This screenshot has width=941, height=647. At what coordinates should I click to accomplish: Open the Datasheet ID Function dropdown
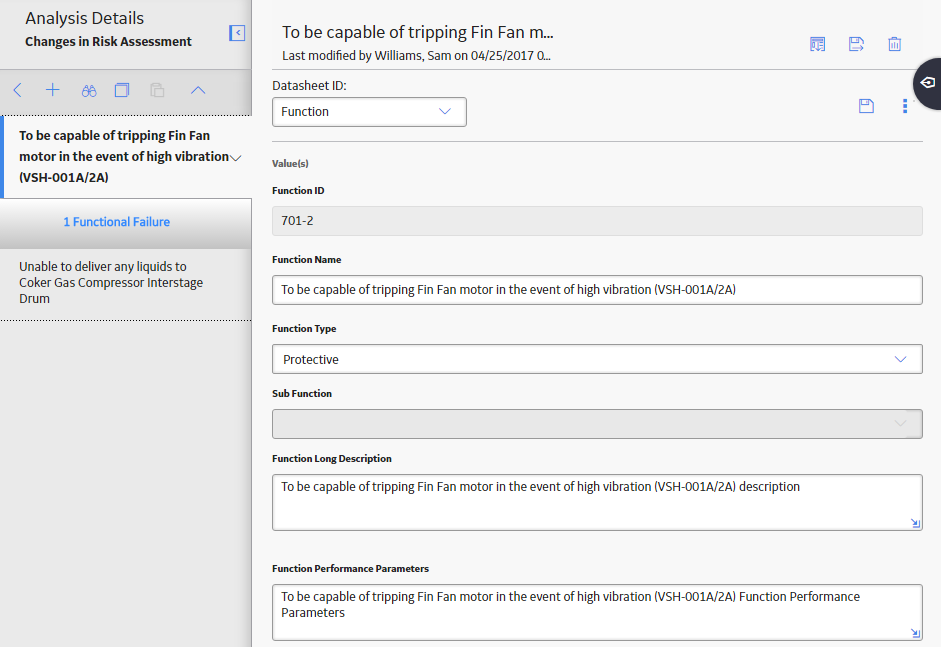tap(369, 112)
